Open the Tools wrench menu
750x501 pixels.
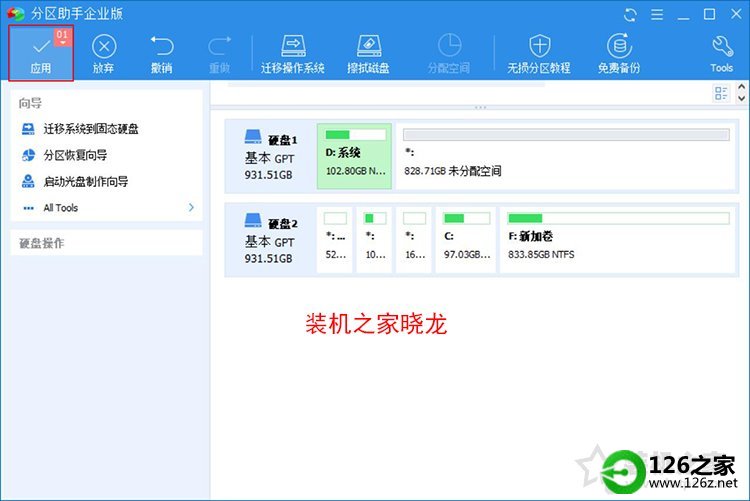tap(722, 54)
